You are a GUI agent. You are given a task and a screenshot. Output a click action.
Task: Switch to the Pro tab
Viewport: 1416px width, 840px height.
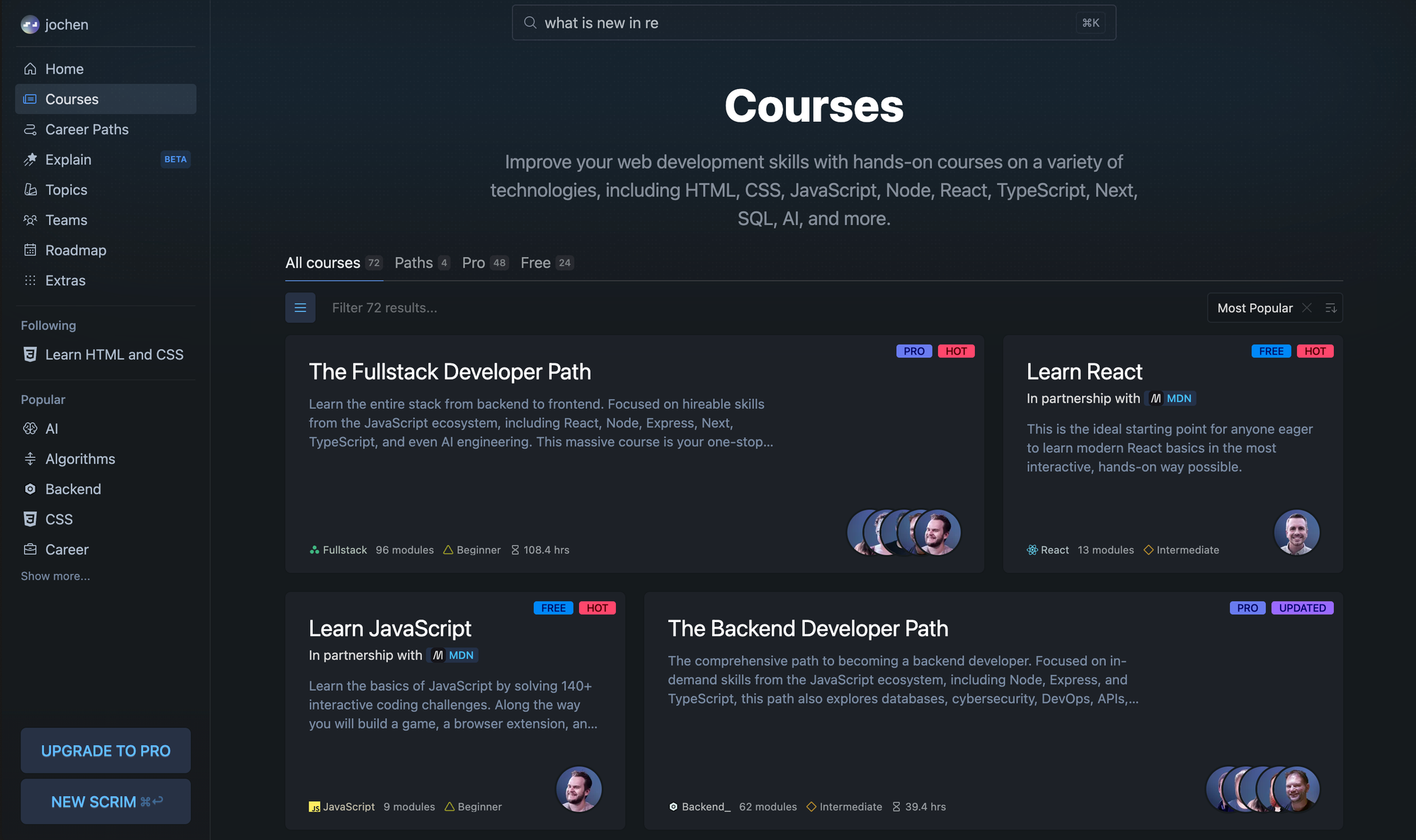(x=485, y=263)
